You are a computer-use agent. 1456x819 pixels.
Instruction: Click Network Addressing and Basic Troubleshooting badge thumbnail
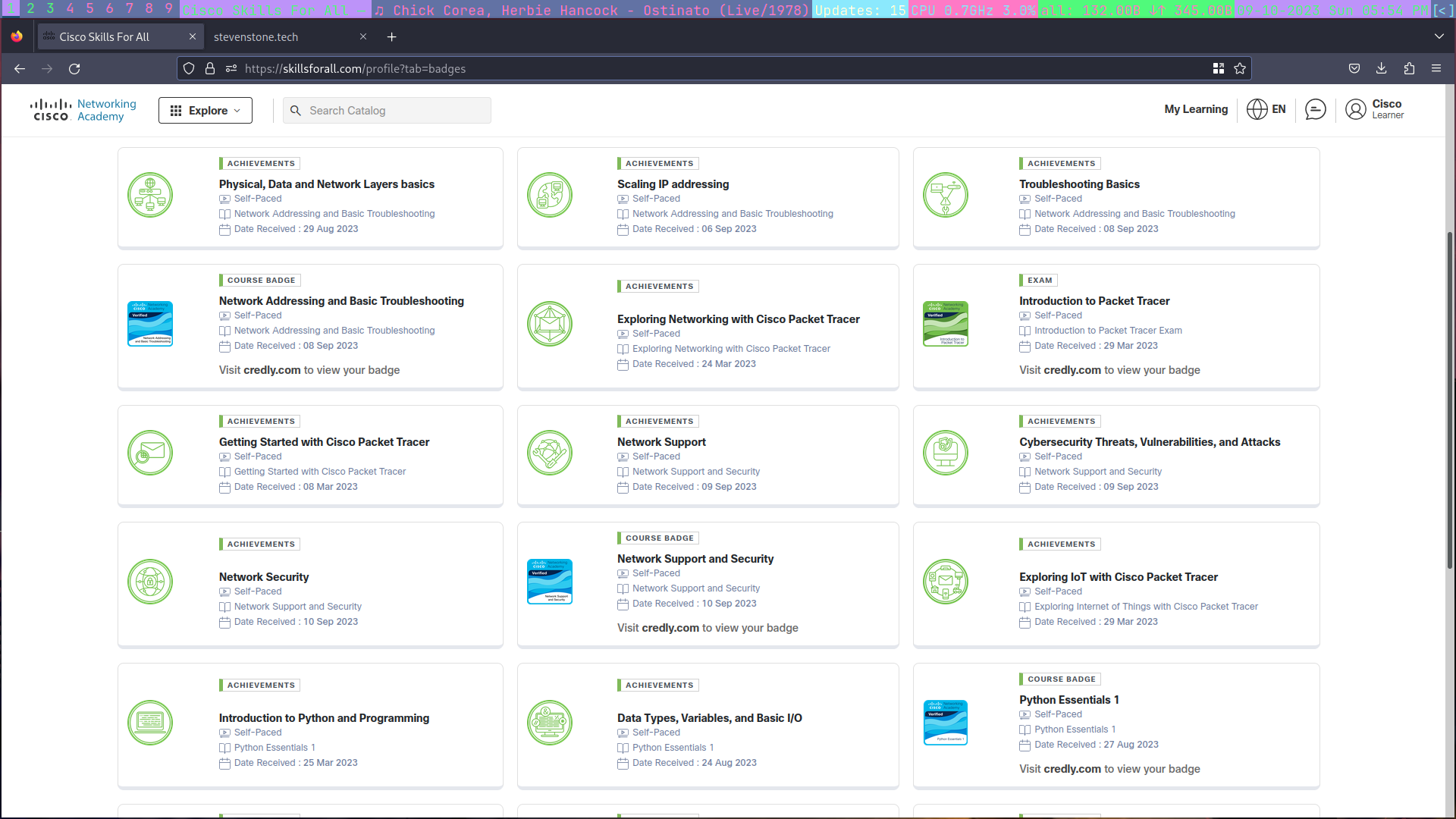coord(150,324)
